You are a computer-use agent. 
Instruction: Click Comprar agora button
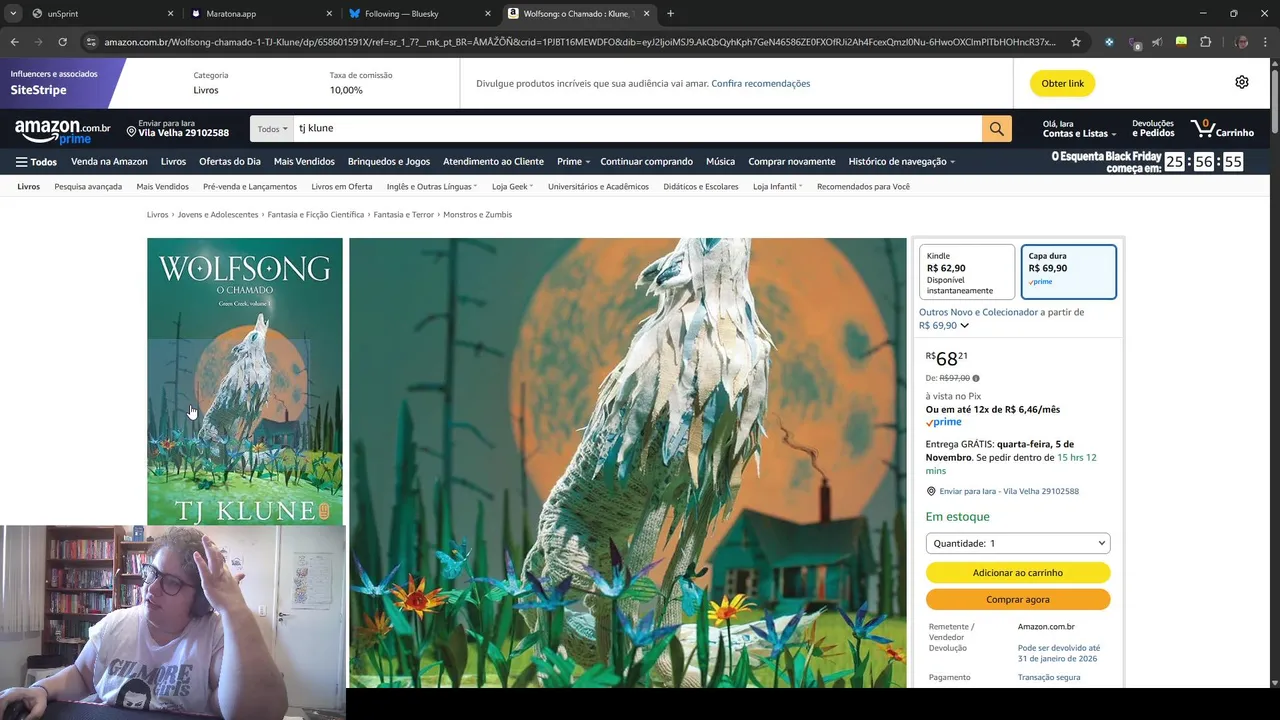point(1018,599)
